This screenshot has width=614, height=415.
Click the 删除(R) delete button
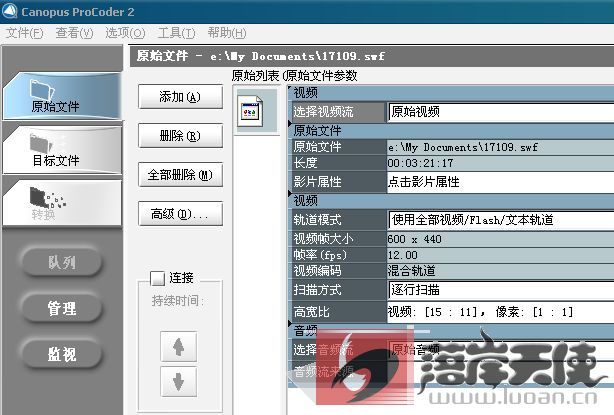181,135
